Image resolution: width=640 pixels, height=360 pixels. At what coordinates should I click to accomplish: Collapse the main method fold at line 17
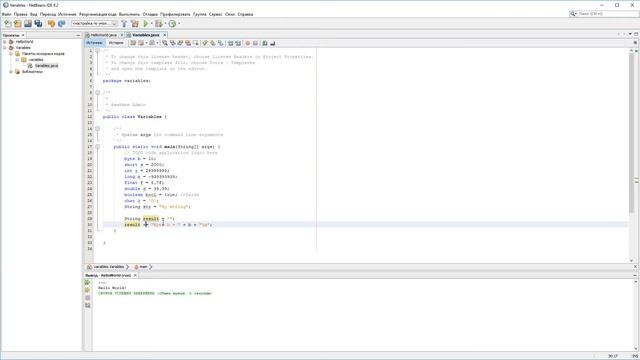click(98, 147)
